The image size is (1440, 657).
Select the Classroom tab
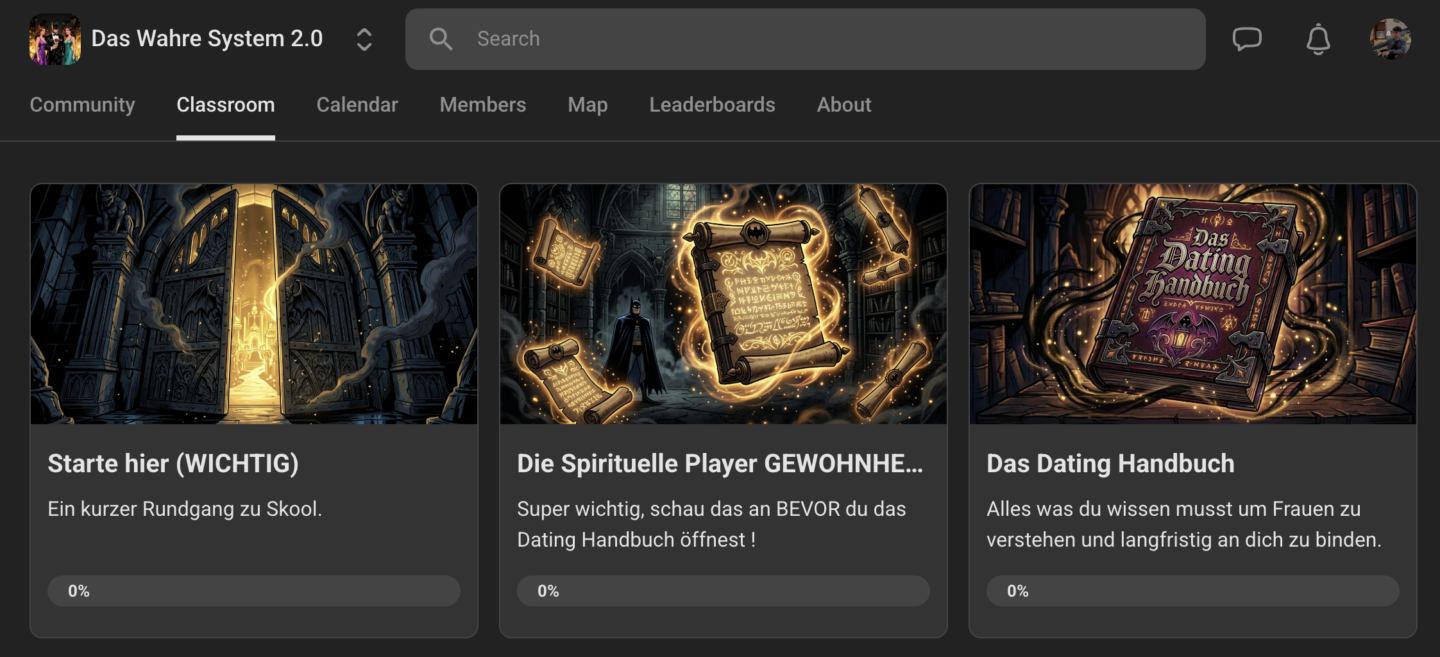click(x=226, y=105)
